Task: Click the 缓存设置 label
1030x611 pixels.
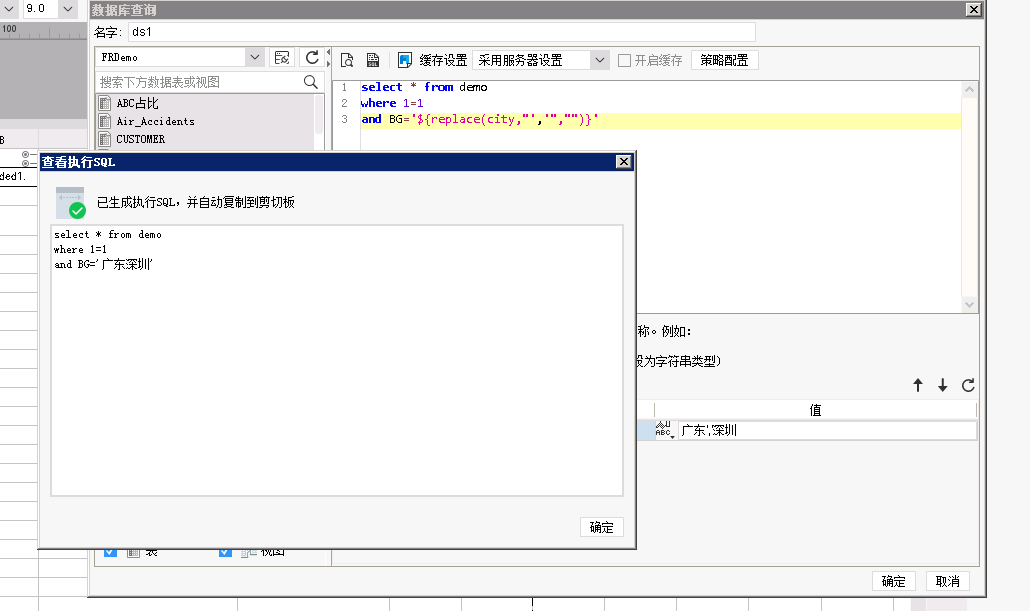Action: 443,60
